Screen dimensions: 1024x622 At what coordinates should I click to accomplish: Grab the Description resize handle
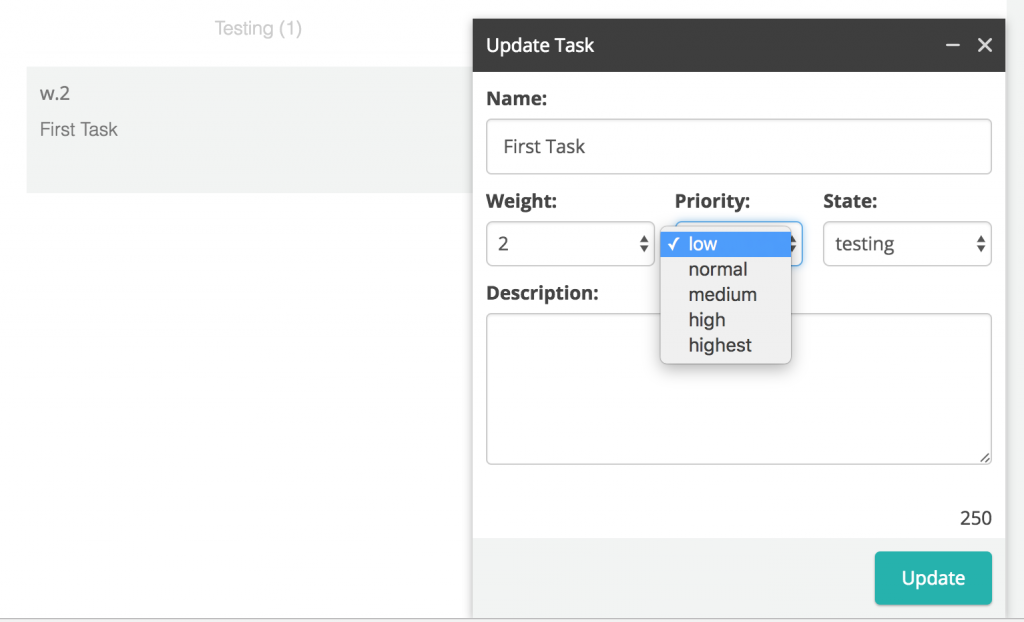point(985,458)
